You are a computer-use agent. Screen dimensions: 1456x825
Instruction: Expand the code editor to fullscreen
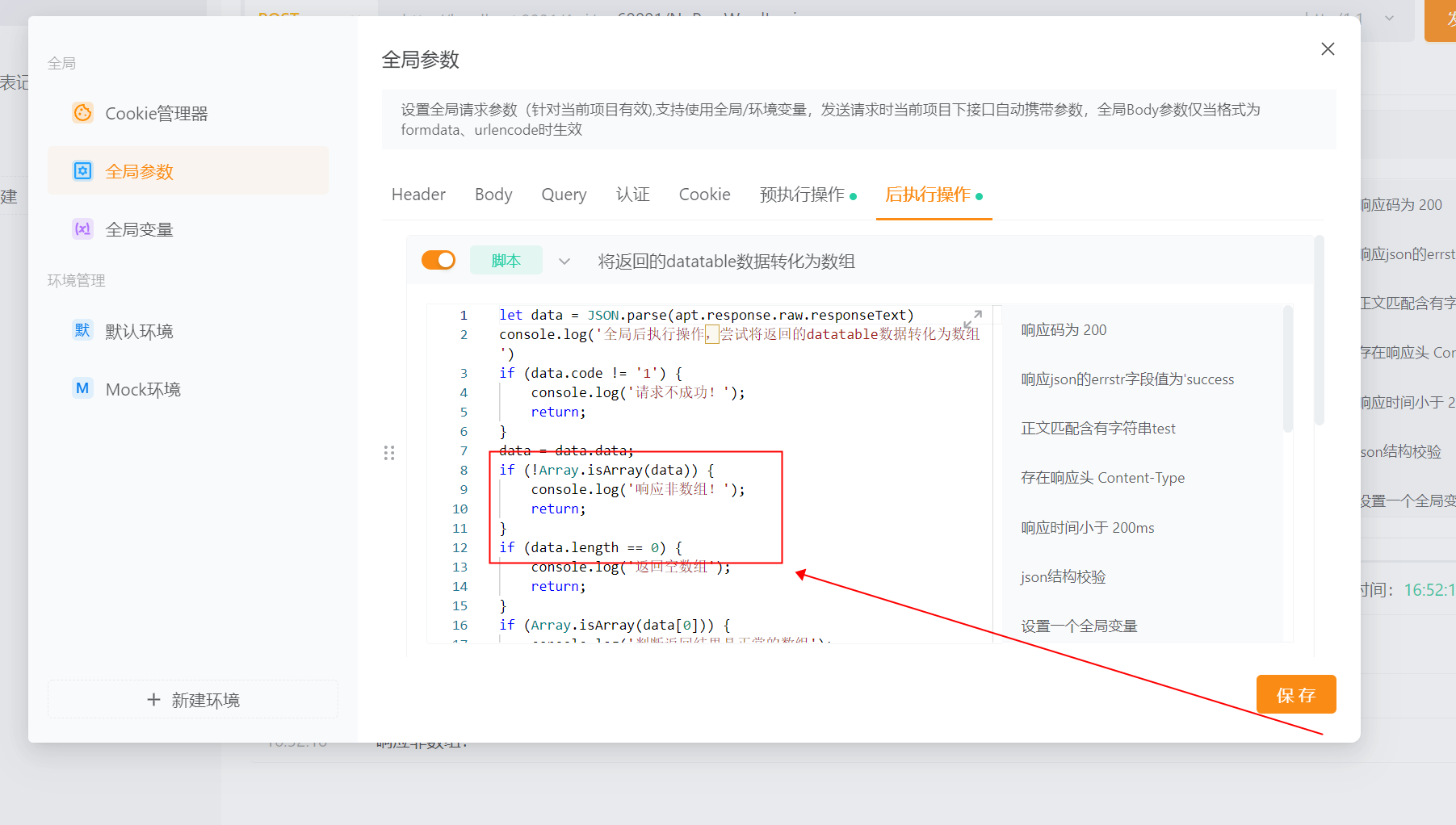point(972,319)
